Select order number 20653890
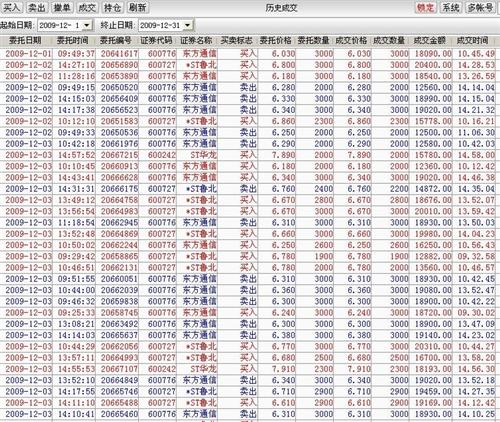Viewport: 500px width, 422px height. click(x=119, y=76)
